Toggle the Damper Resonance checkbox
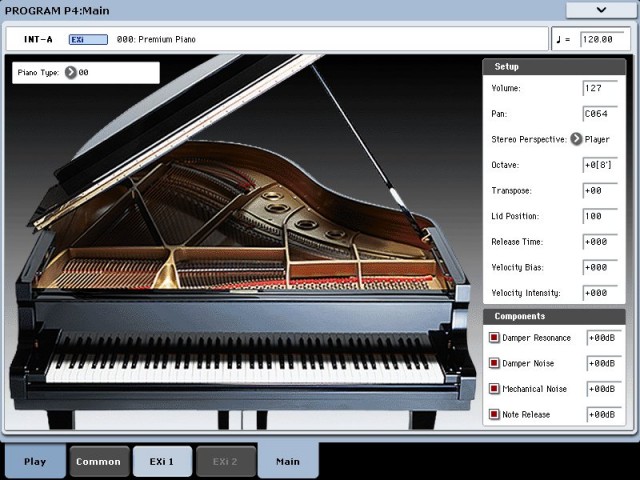The image size is (640, 480). (x=494, y=338)
